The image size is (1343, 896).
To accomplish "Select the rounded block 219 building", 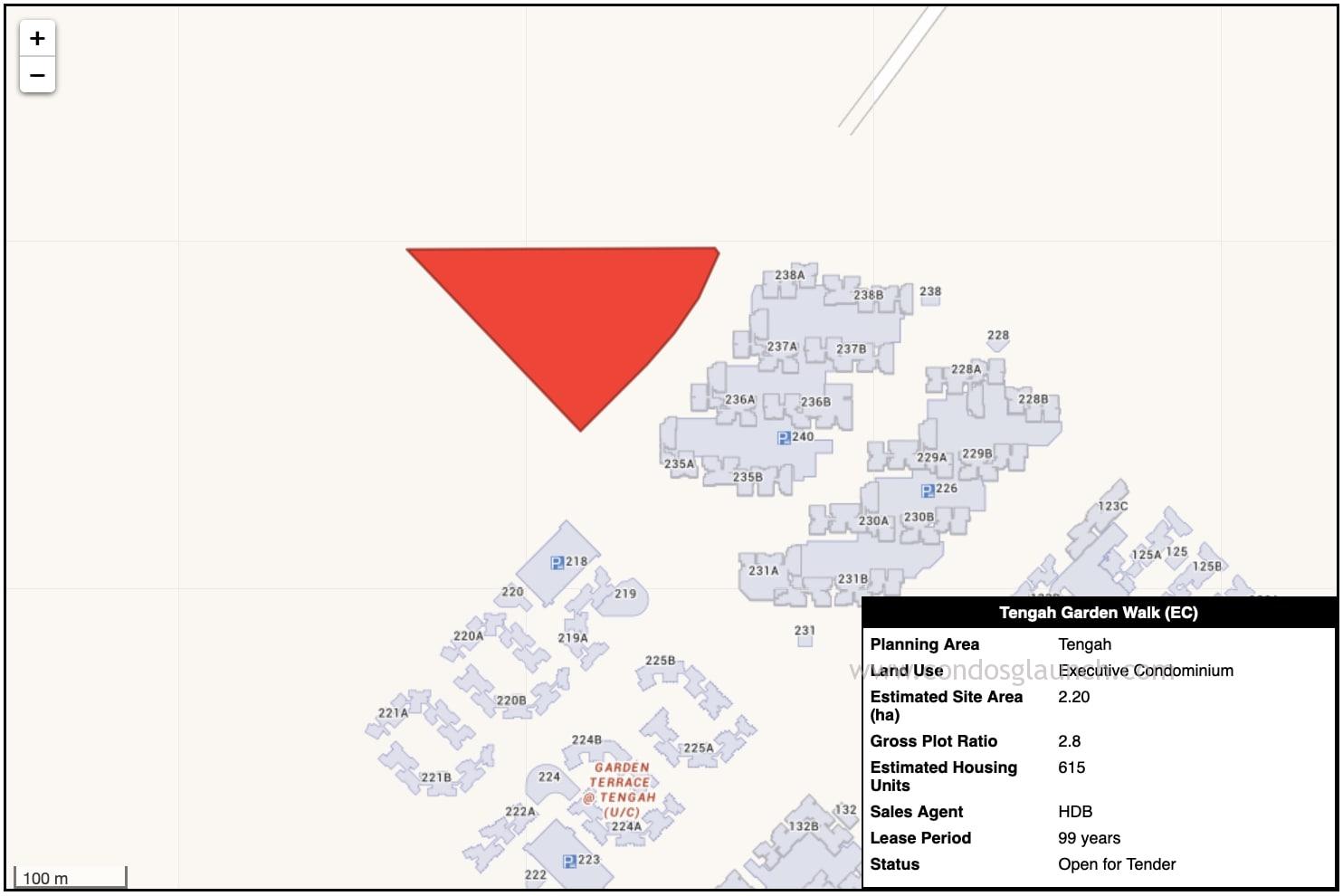I will click(x=625, y=595).
